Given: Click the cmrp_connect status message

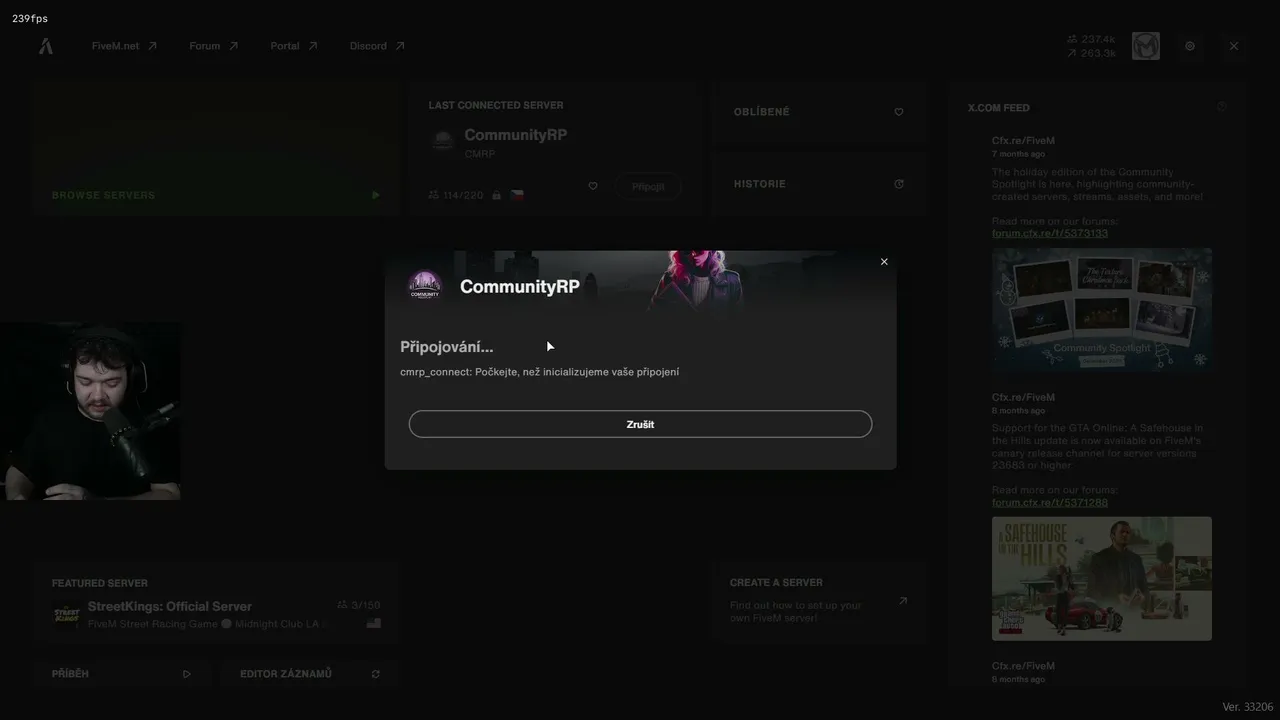Looking at the screenshot, I should coord(540,372).
